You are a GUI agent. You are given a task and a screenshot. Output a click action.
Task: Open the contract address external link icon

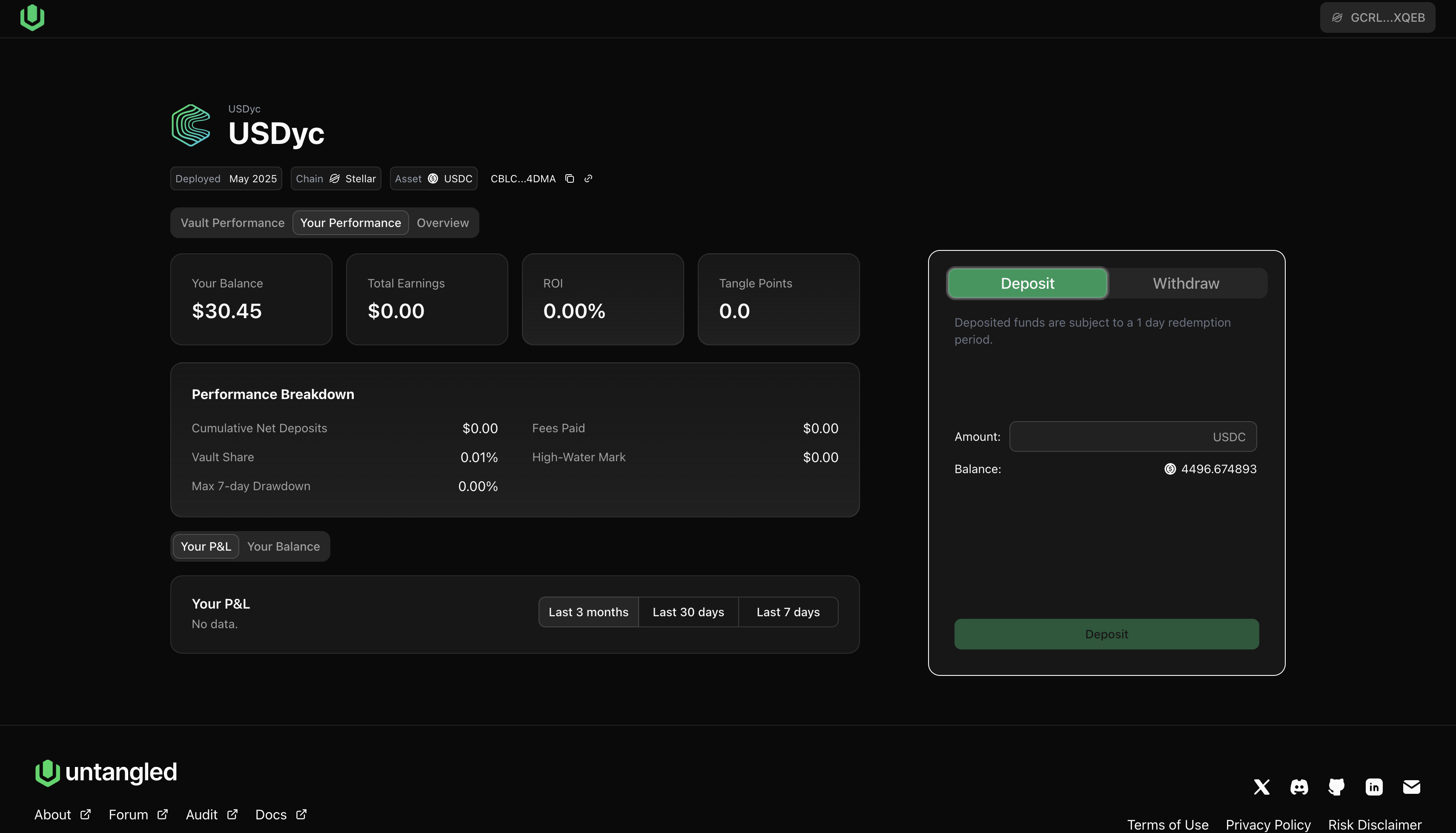(588, 178)
